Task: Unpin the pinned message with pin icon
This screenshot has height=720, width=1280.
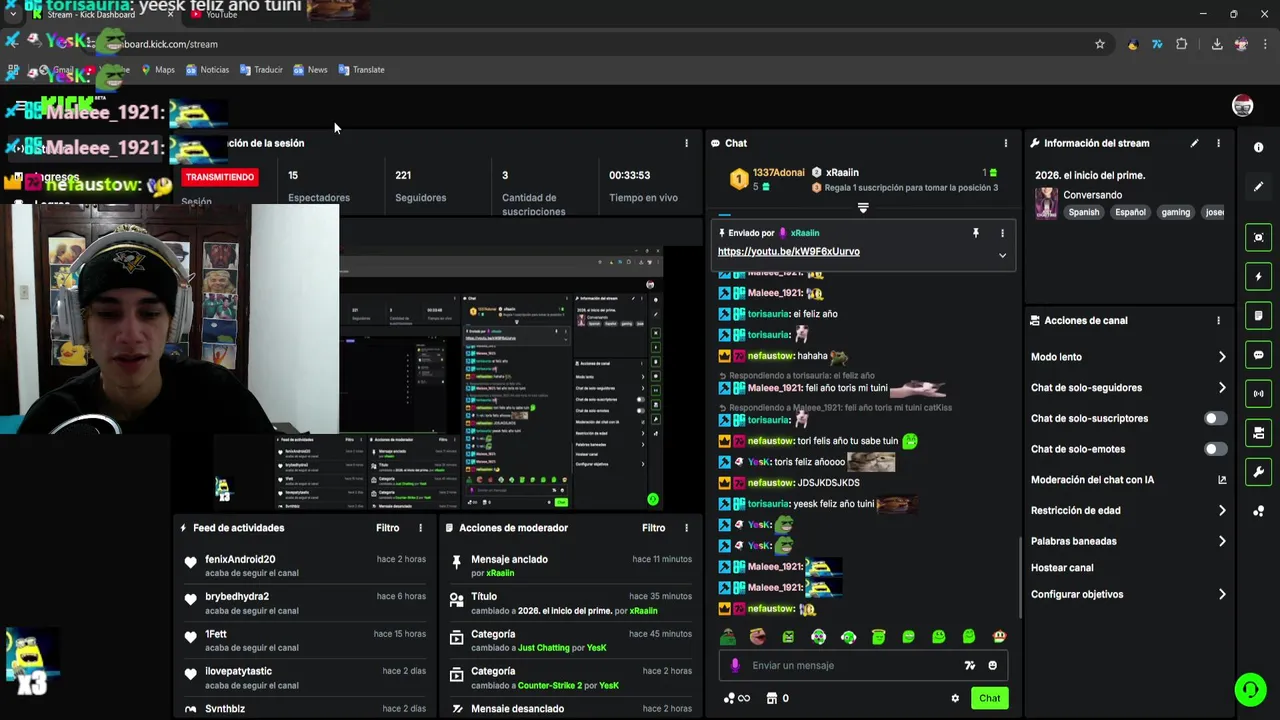Action: tap(976, 233)
